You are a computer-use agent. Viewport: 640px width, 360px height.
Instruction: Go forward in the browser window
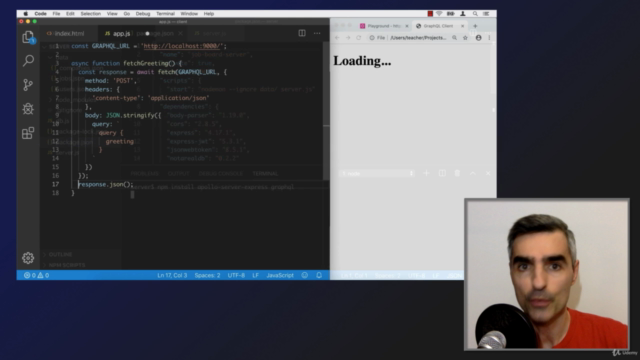point(348,38)
